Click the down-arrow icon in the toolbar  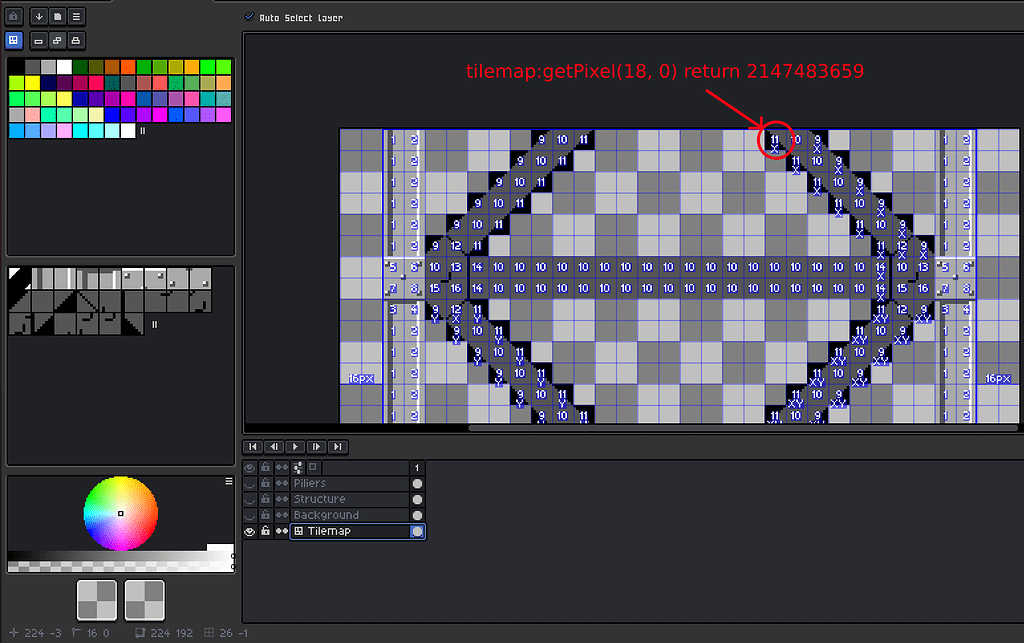point(38,16)
